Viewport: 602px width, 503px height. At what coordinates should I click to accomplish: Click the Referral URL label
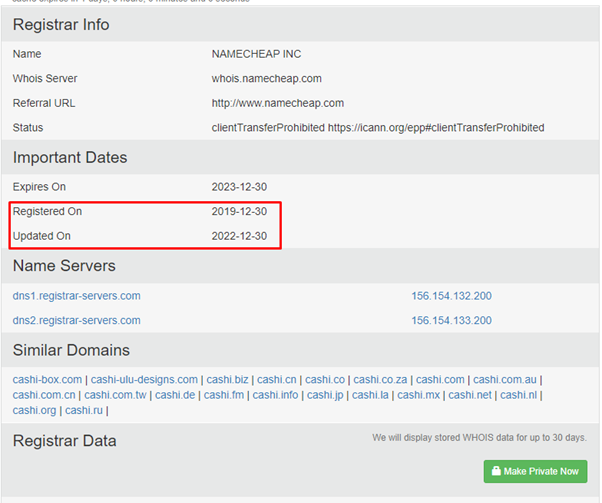pyautogui.click(x=44, y=103)
